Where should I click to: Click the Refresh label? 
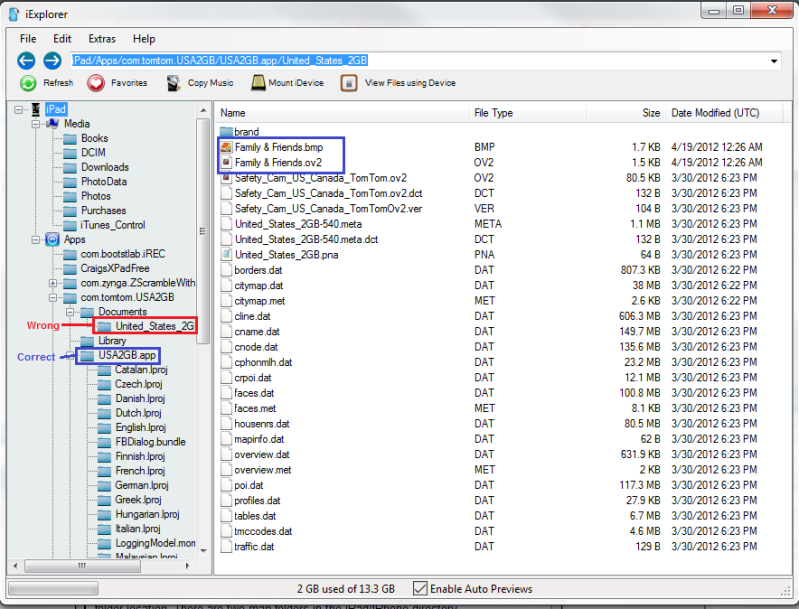(x=58, y=83)
